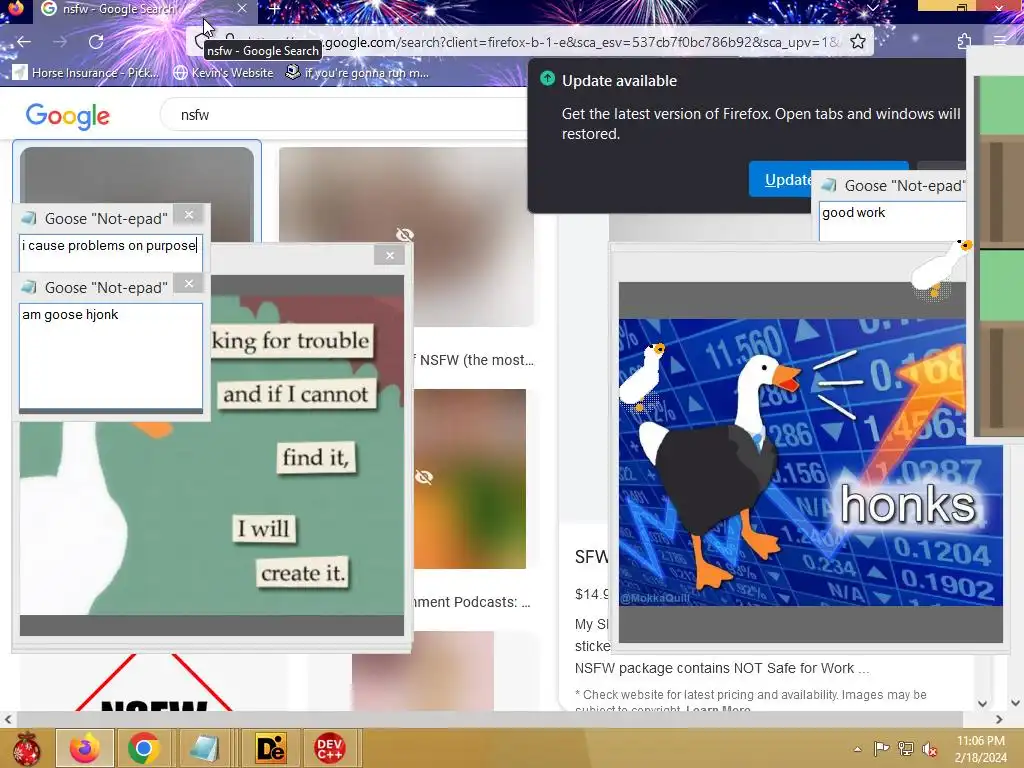
Task: Open Dev-C++ from the taskbar
Action: (329, 748)
